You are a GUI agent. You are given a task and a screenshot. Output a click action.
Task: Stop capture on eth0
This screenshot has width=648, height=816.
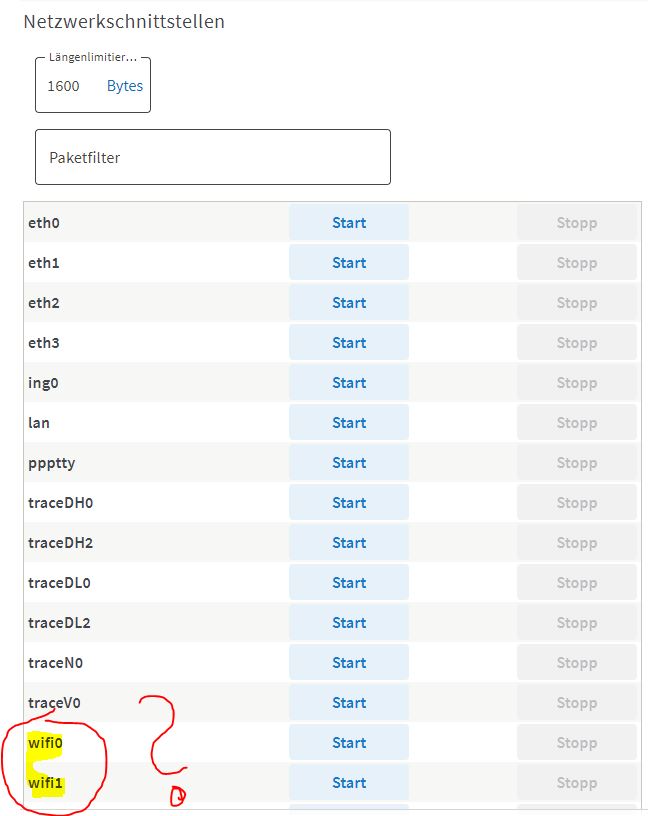tap(577, 223)
